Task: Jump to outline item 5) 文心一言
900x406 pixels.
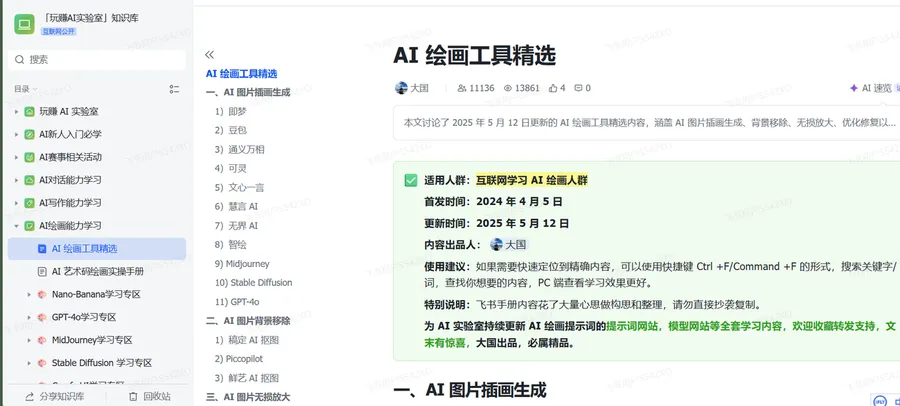Action: (x=240, y=188)
